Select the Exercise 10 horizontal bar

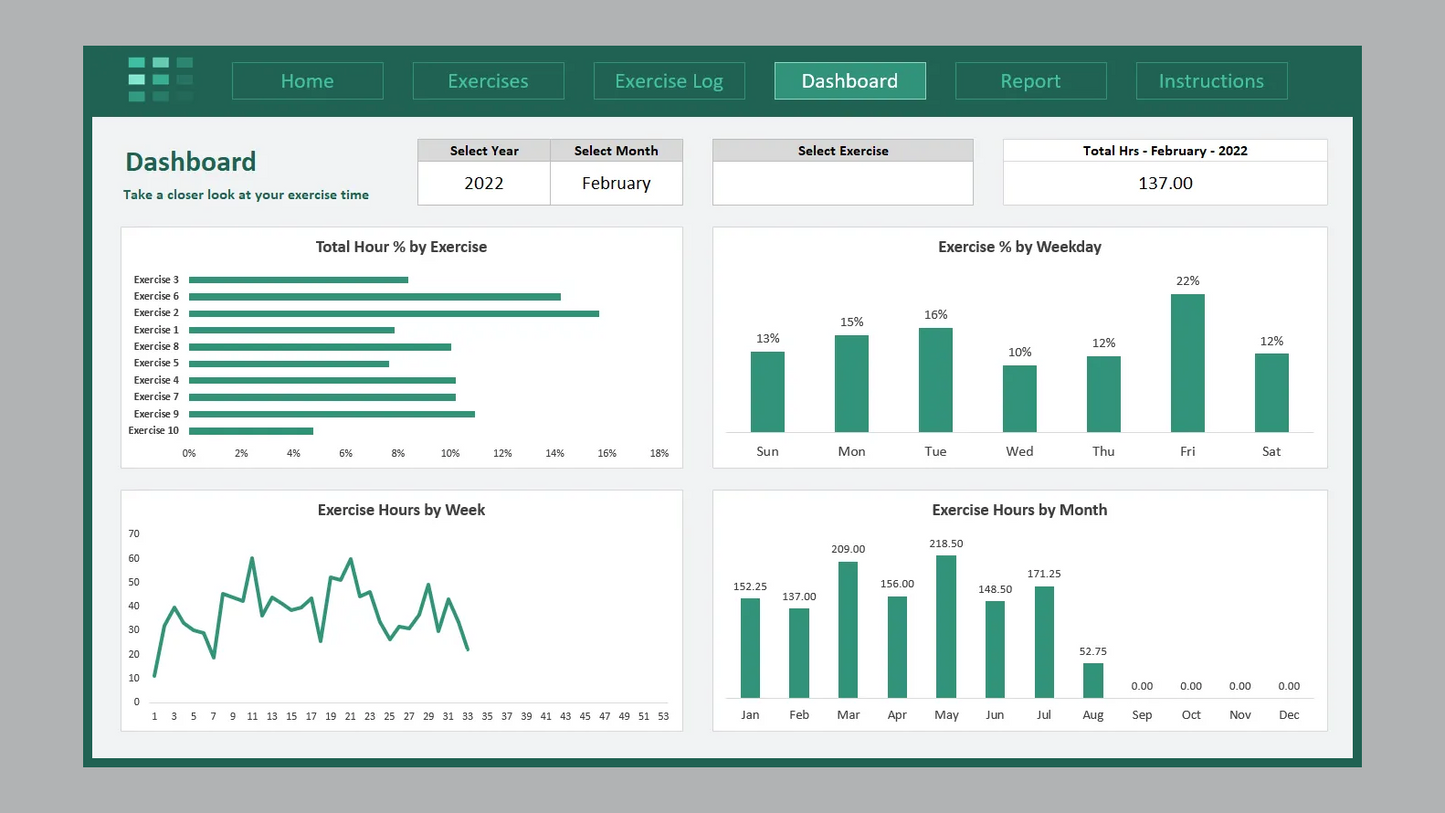coord(250,431)
